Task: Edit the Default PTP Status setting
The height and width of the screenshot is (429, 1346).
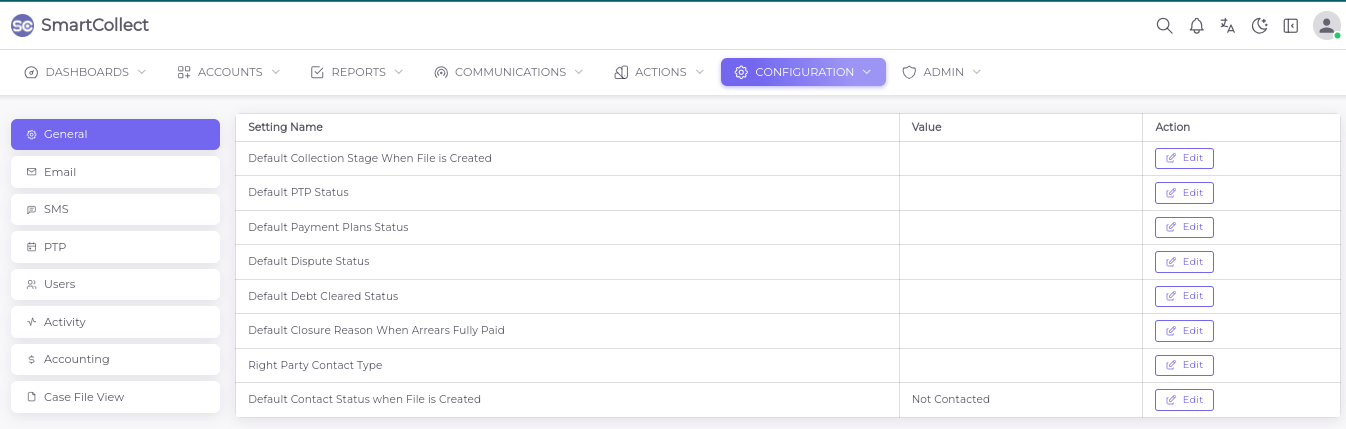Action: point(1184,193)
